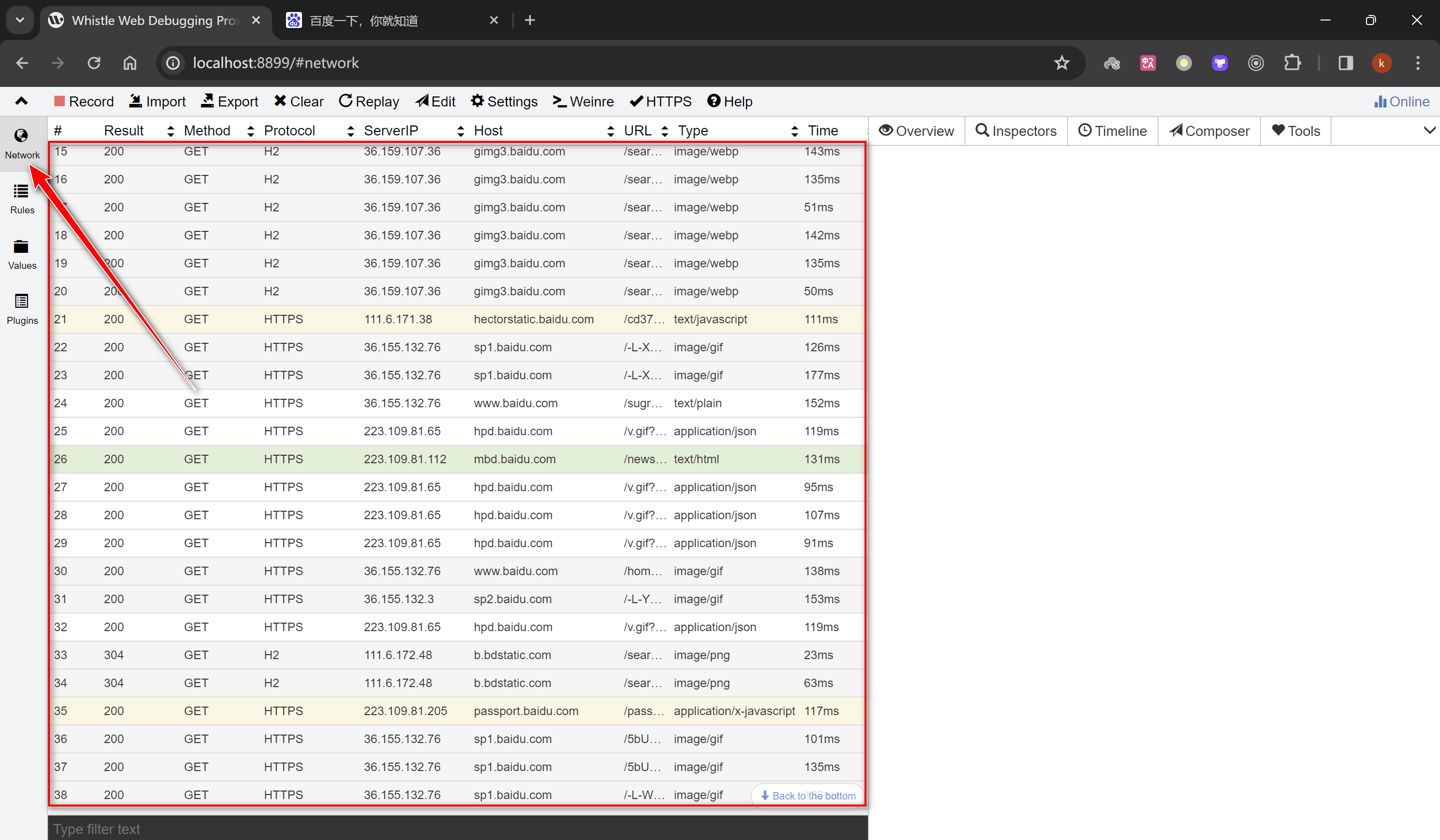
Task: Open the Rules sidebar panel
Action: (21, 198)
